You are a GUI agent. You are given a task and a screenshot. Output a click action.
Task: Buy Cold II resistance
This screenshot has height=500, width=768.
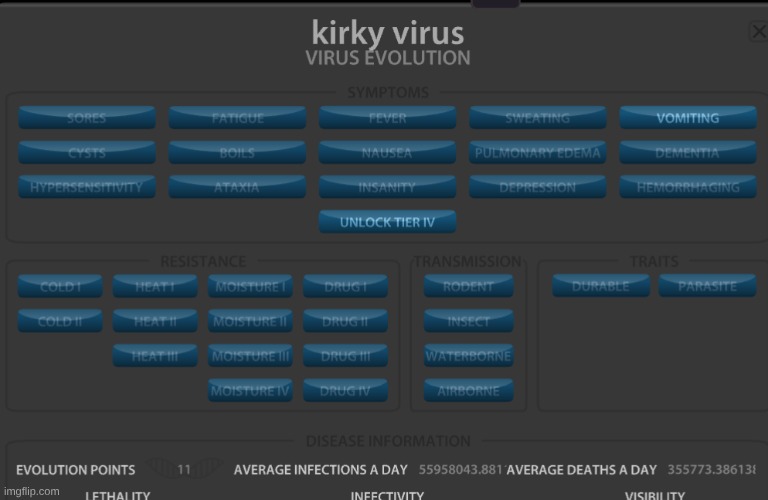click(60, 321)
